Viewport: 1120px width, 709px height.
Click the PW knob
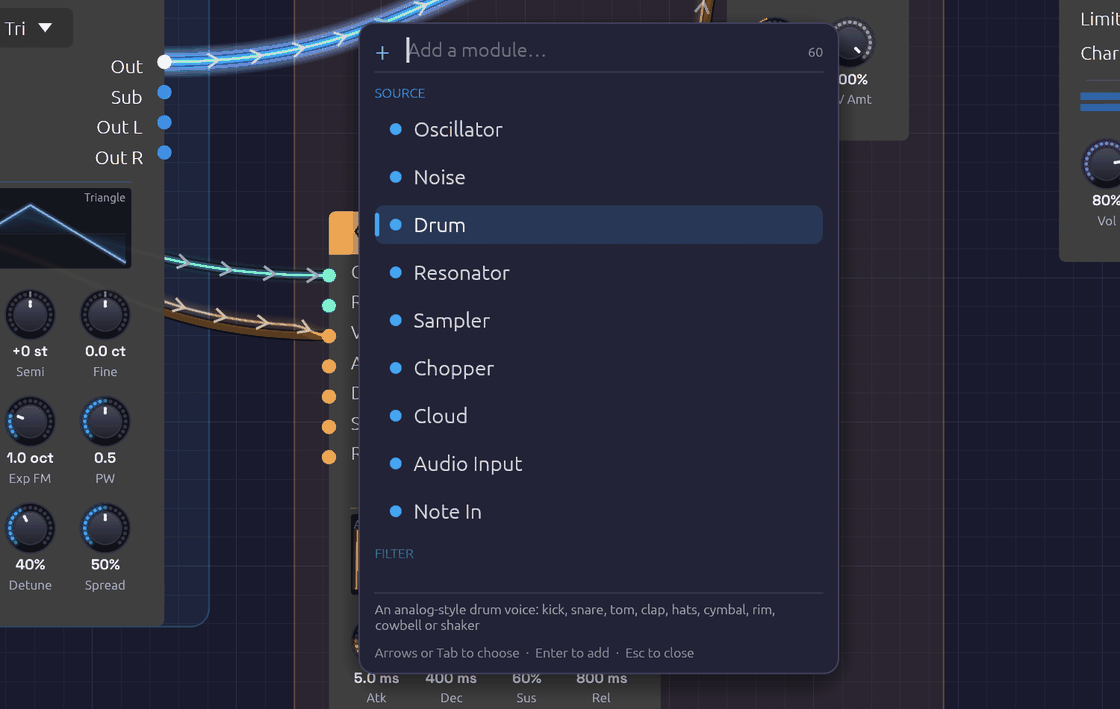(x=105, y=421)
